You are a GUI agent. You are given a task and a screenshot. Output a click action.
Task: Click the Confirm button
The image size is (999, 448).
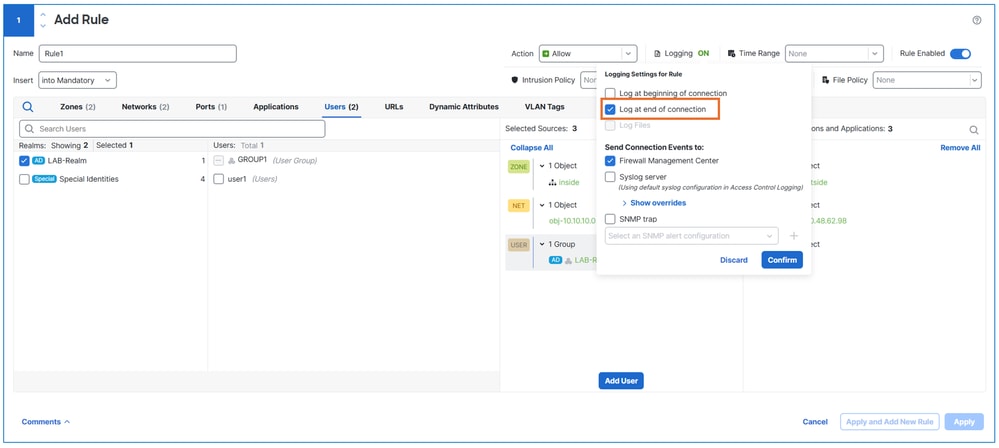coord(782,260)
